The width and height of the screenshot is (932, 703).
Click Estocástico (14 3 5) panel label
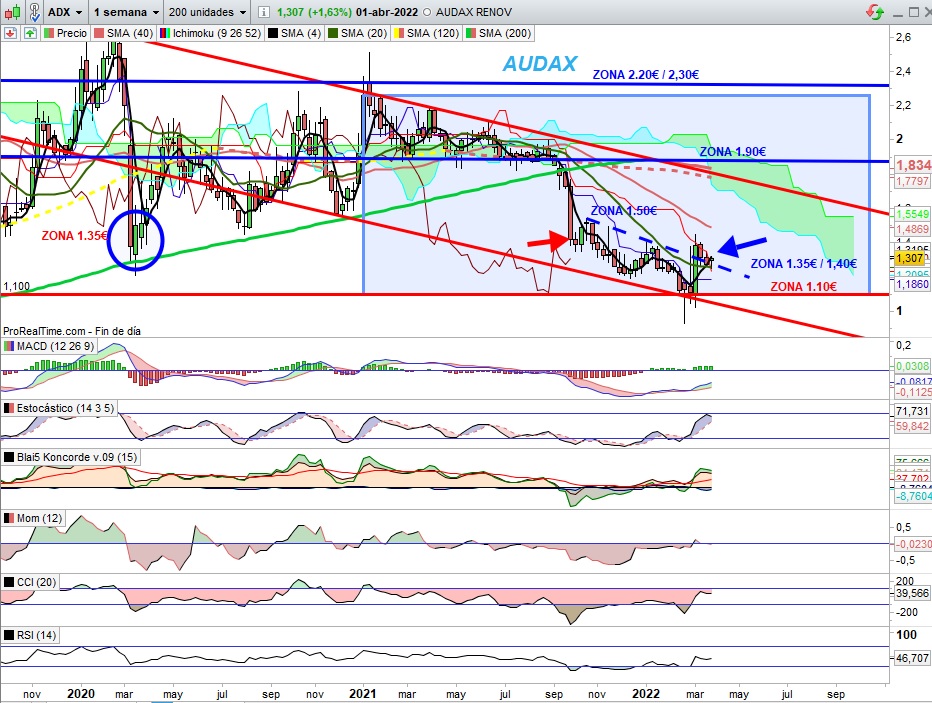[x=58, y=408]
